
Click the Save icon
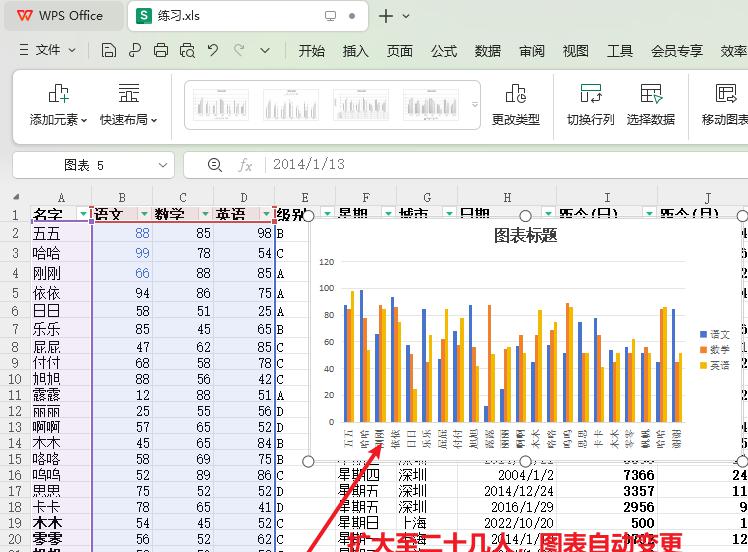click(x=109, y=50)
